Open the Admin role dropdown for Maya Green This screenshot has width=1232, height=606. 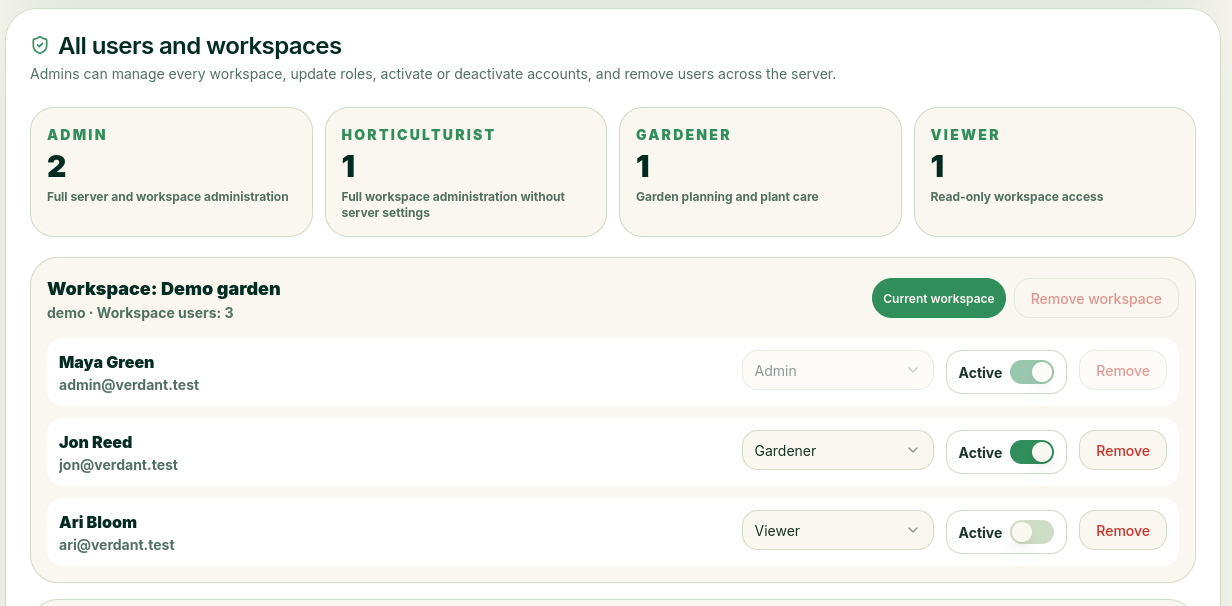click(838, 371)
